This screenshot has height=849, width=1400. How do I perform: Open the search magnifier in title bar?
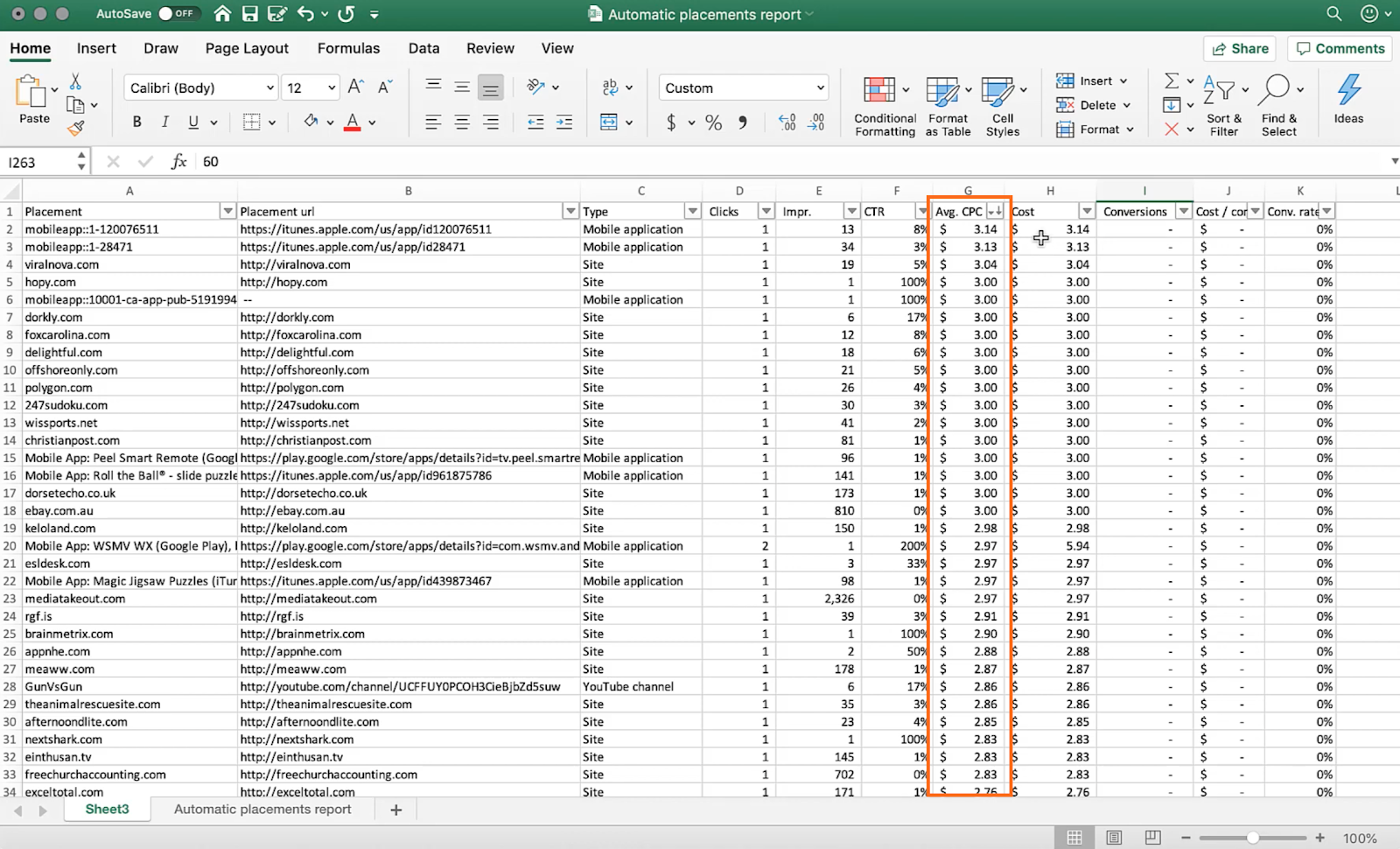pyautogui.click(x=1333, y=14)
